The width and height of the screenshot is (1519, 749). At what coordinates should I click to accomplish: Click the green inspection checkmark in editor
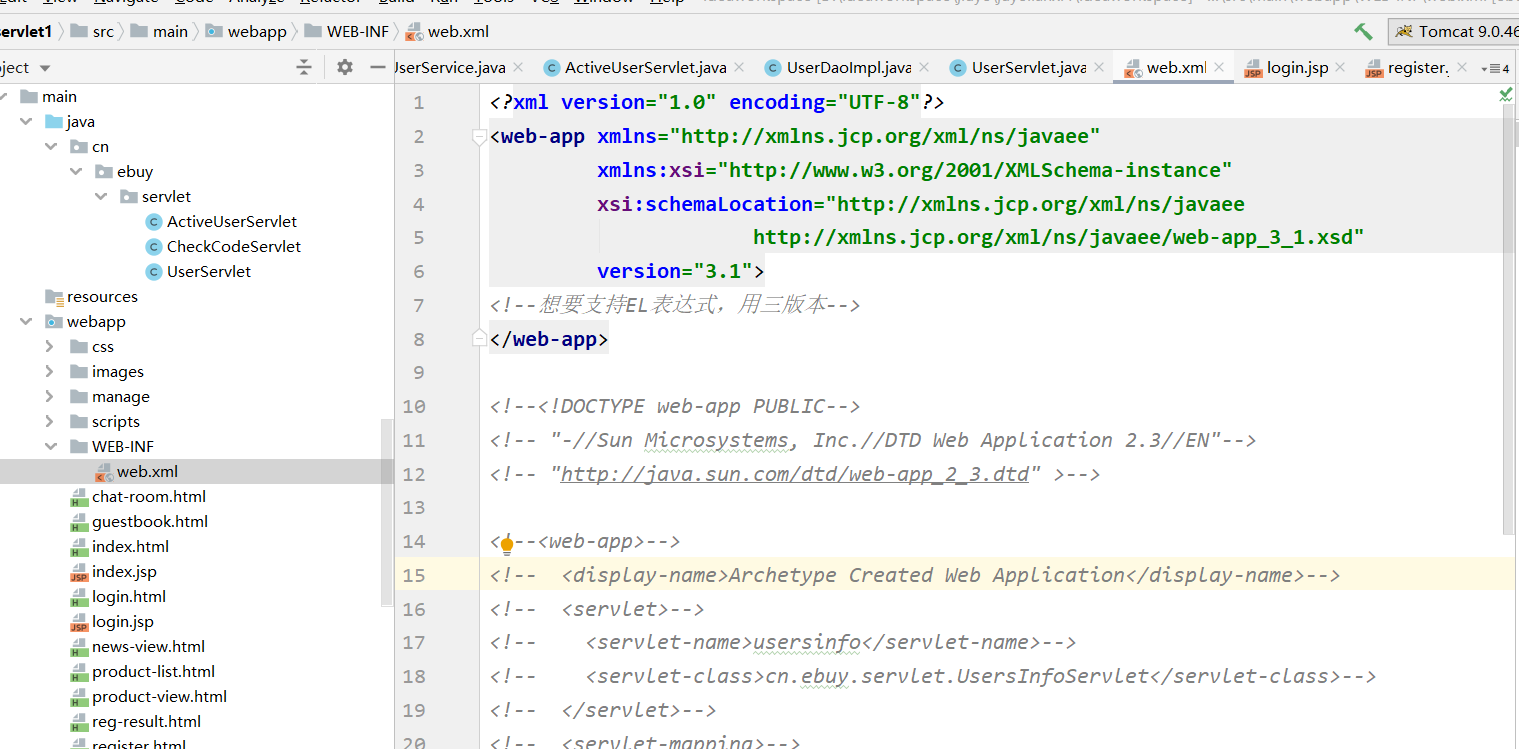pos(1506,94)
